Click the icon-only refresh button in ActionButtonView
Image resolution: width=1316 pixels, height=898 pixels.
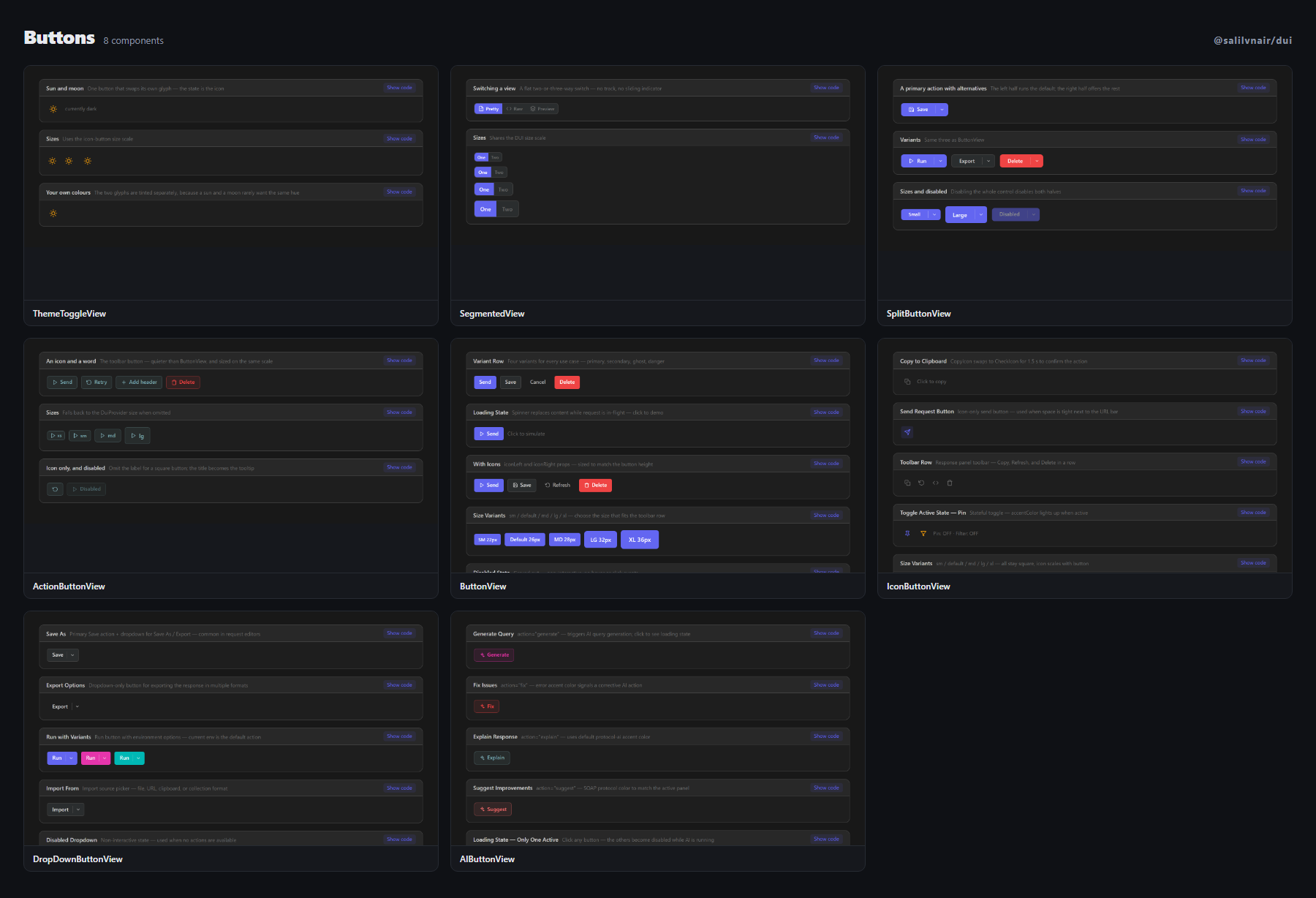55,489
